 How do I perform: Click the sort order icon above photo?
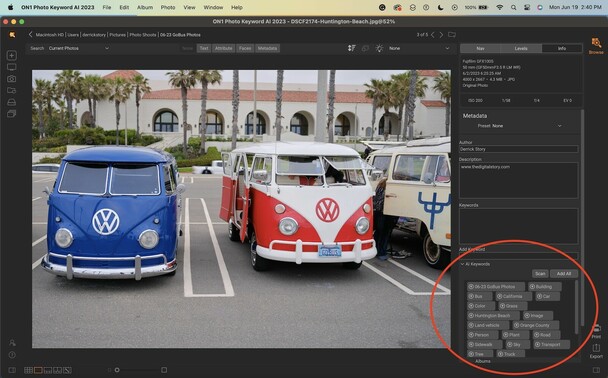pyautogui.click(x=351, y=48)
